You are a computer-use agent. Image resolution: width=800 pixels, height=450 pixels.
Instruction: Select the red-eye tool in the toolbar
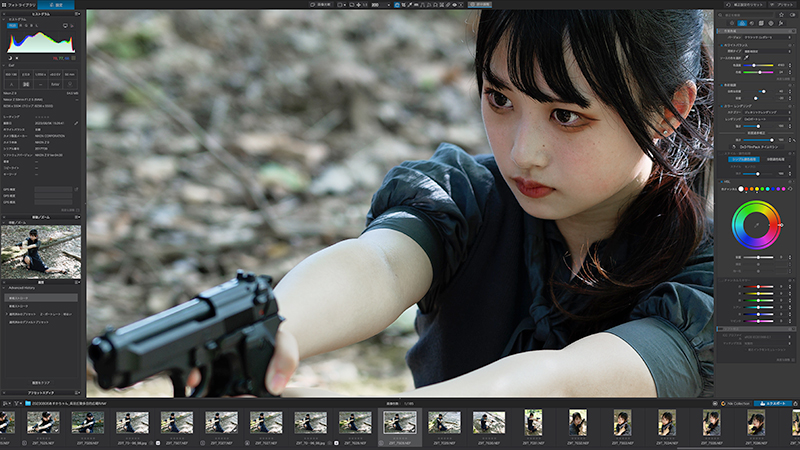[455, 5]
